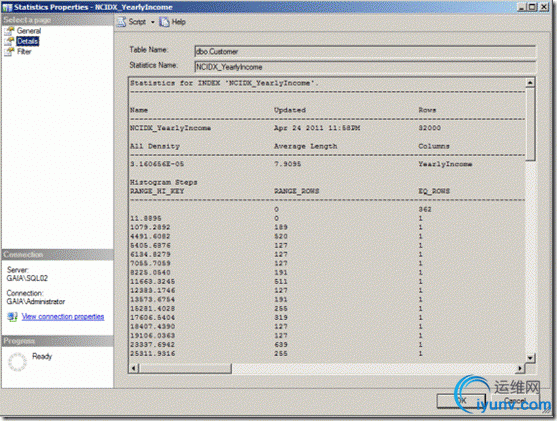Click the histogram key 11663.3245

click(x=152, y=281)
